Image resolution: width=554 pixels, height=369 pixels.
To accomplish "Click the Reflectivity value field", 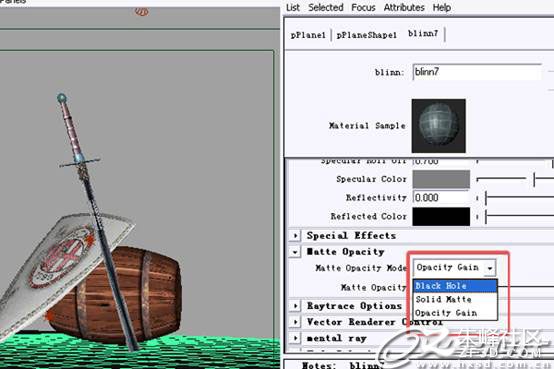I will pos(441,198).
